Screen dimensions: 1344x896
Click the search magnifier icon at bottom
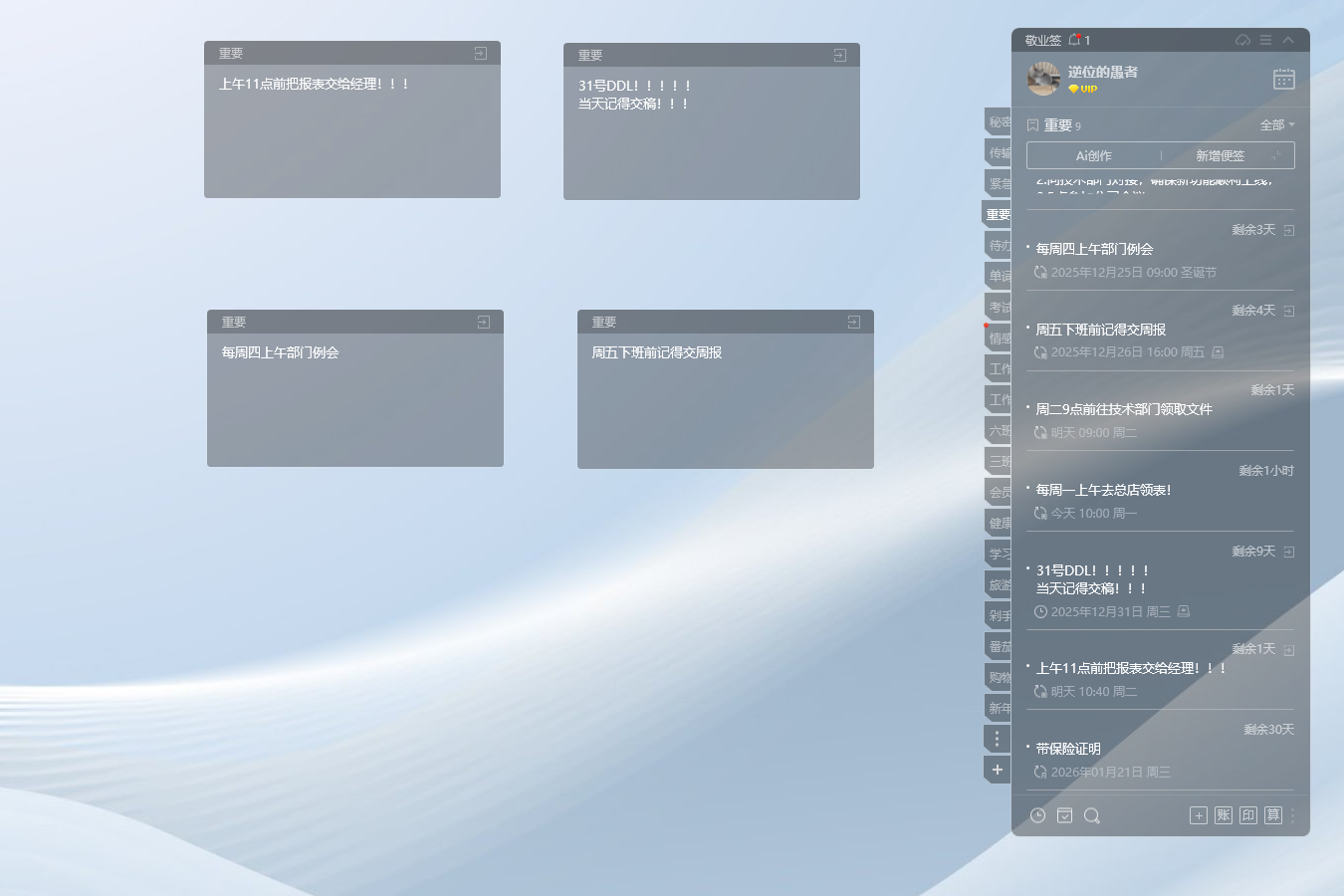coord(1091,815)
